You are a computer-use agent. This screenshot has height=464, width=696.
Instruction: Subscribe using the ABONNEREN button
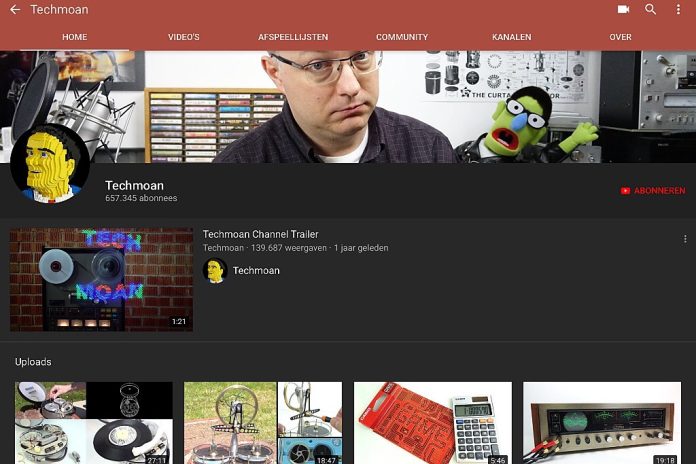pyautogui.click(x=652, y=191)
